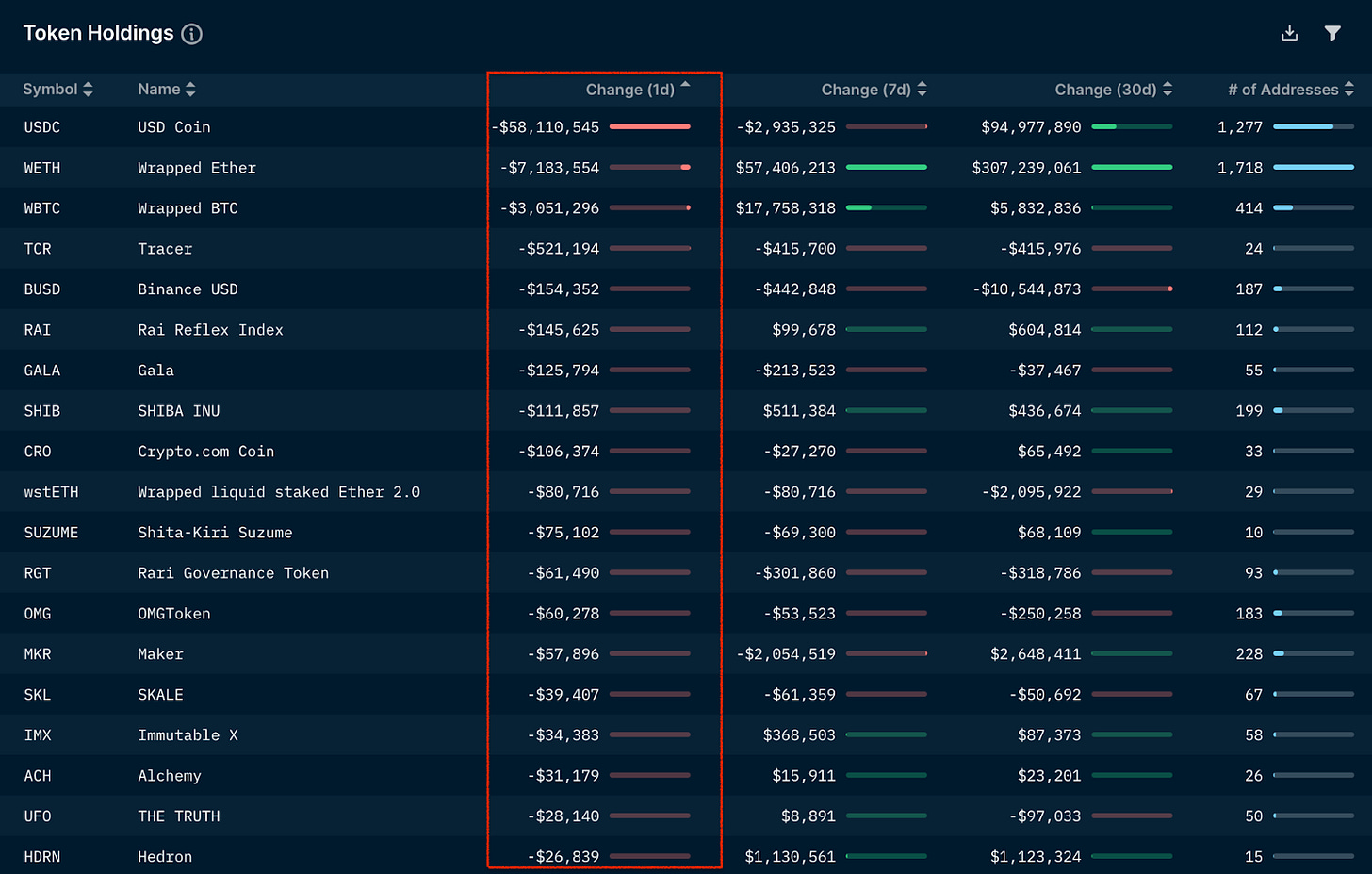
Task: Select the RAI symbol
Action: point(38,330)
